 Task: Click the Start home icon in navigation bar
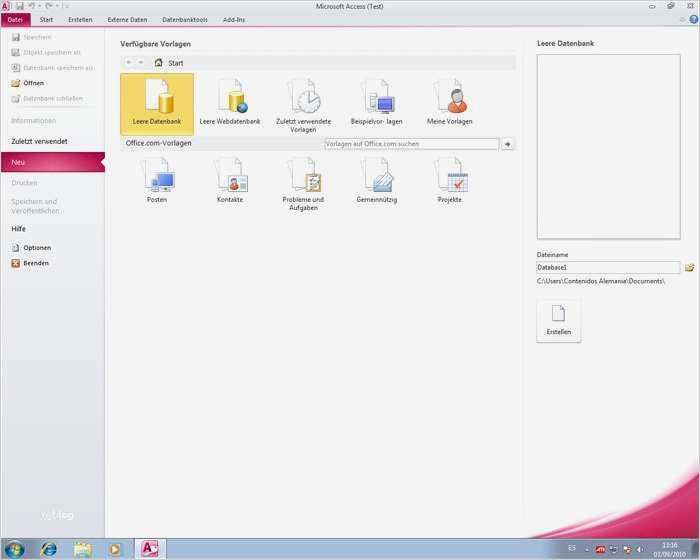[158, 63]
